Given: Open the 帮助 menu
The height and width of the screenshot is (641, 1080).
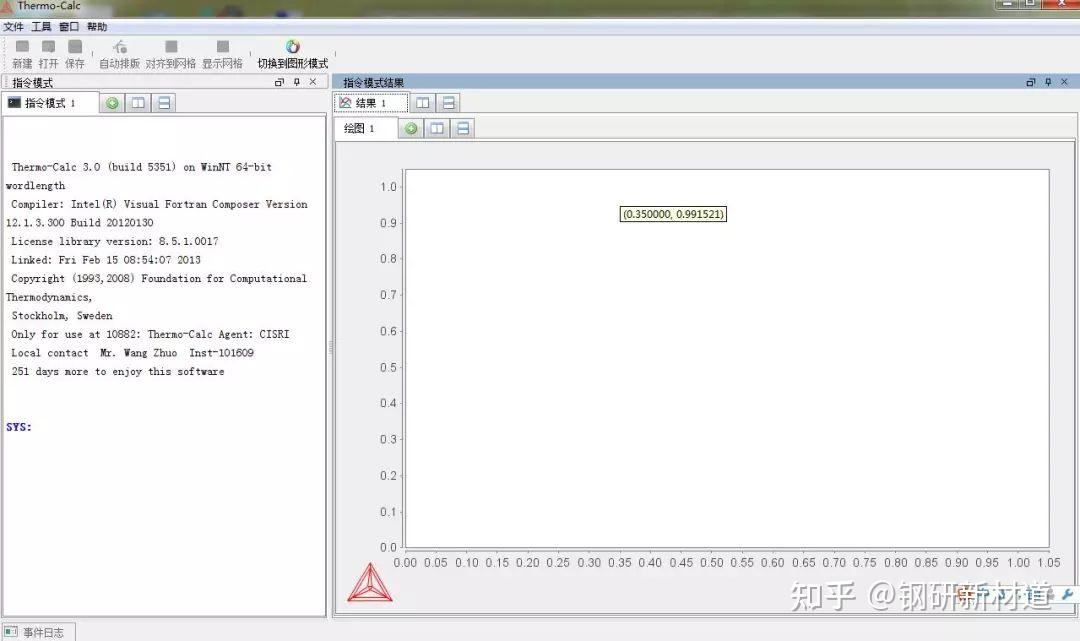Looking at the screenshot, I should pos(96,26).
